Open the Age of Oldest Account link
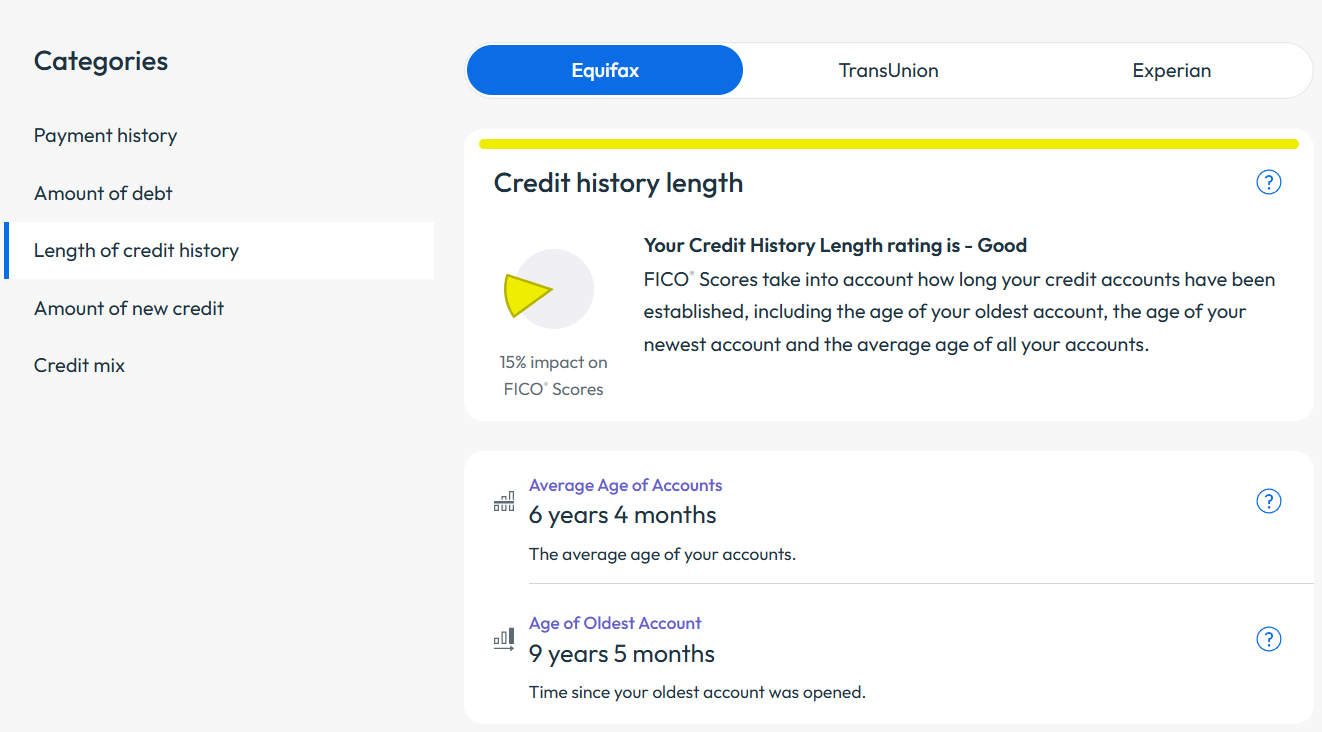The image size is (1322, 732). click(x=615, y=623)
